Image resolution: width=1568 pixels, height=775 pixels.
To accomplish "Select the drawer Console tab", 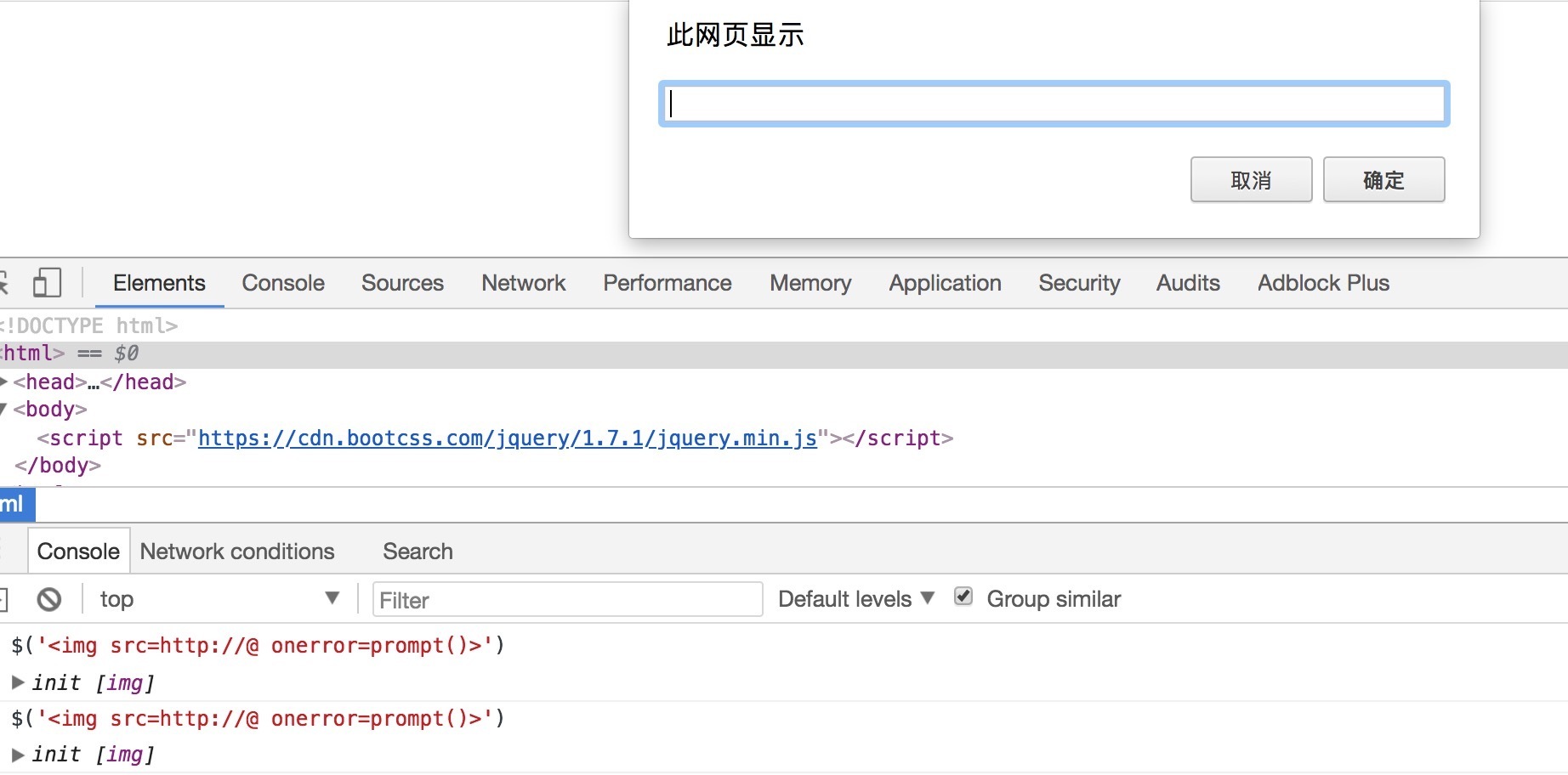I will coord(78,552).
